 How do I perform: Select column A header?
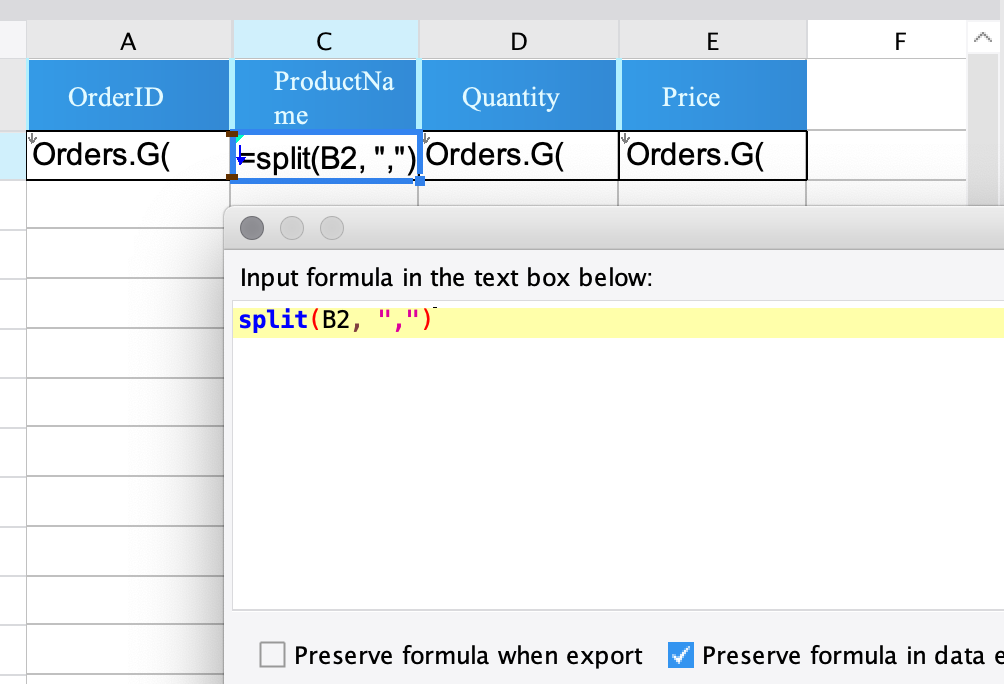128,40
